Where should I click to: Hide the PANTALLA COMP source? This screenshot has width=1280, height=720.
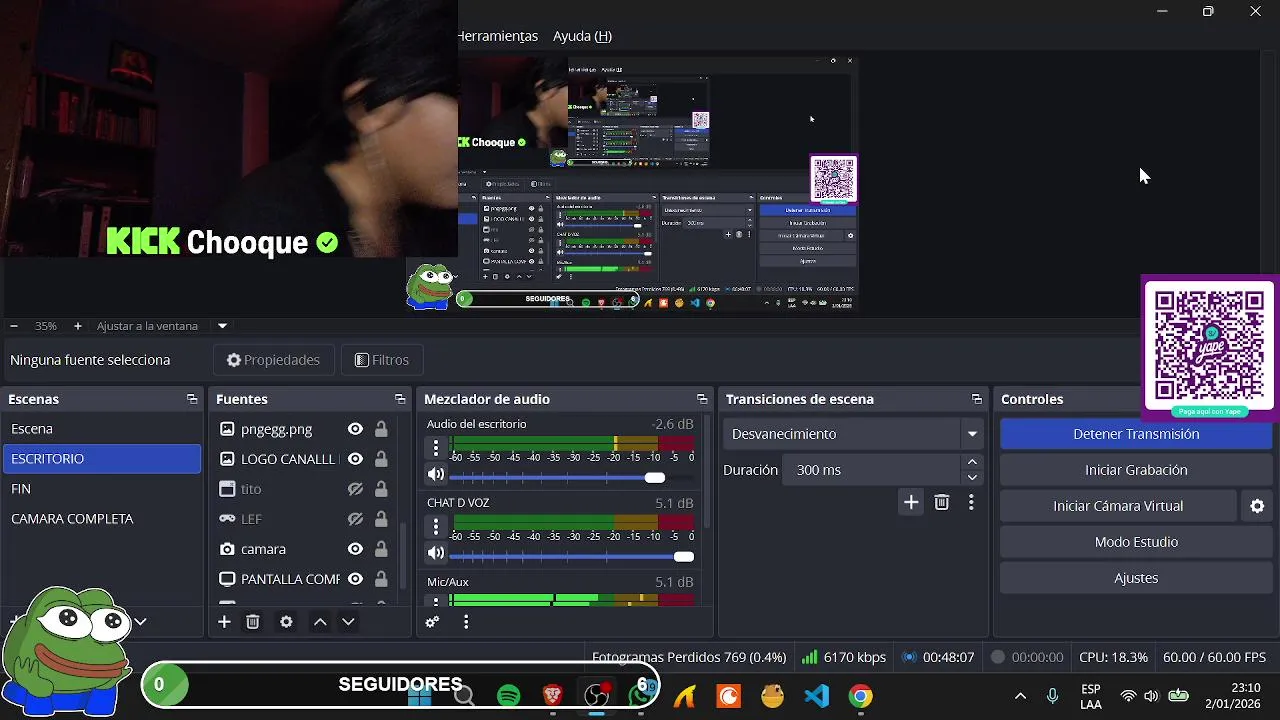click(355, 579)
